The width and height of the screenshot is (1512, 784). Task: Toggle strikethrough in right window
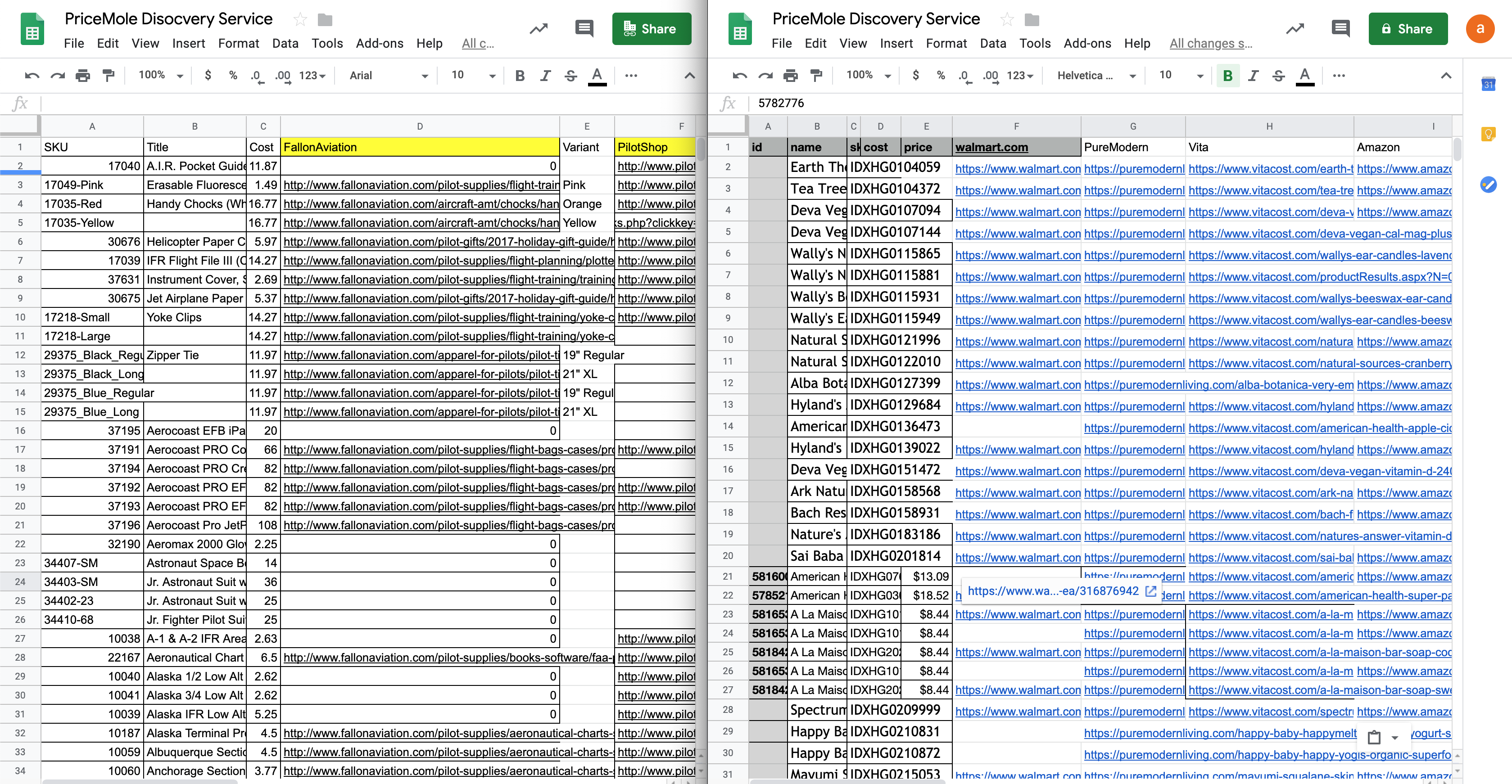[1278, 75]
